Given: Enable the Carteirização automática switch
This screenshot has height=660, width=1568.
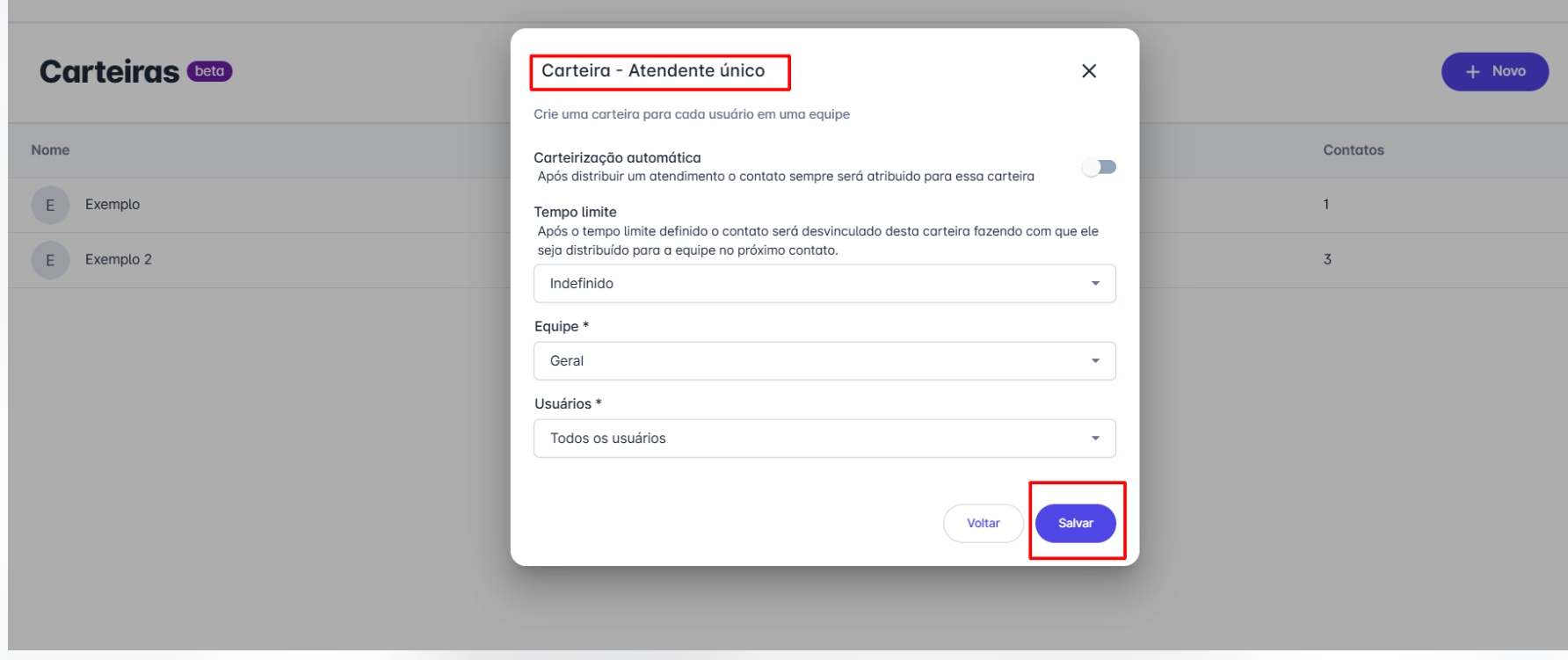Looking at the screenshot, I should coord(1099,167).
